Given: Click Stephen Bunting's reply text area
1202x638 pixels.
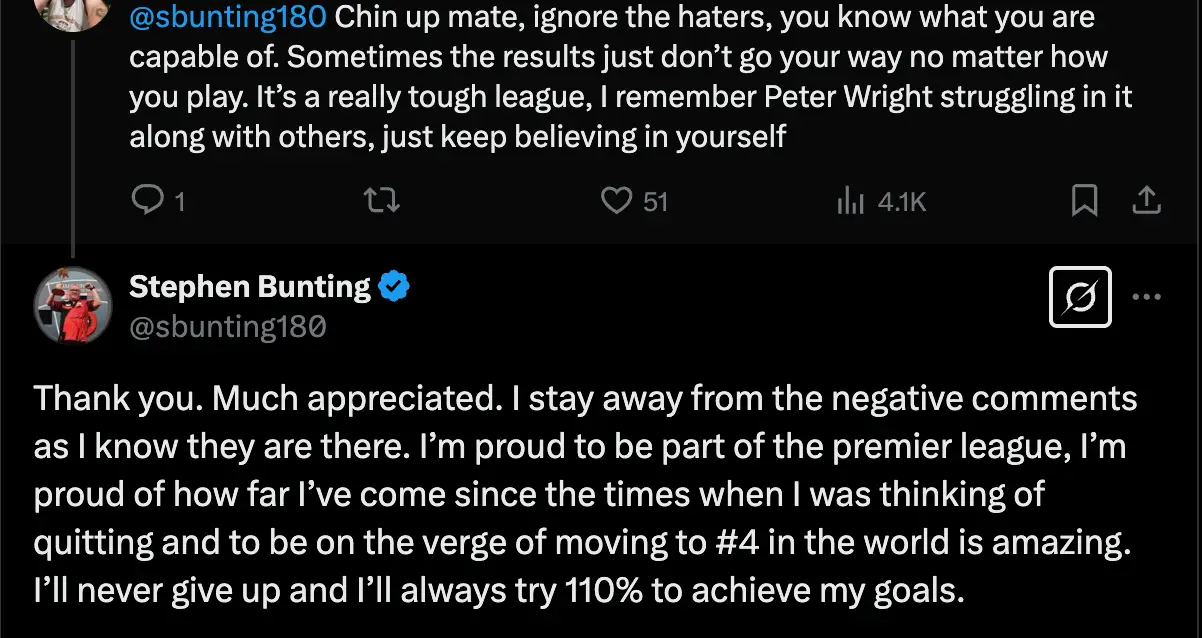Looking at the screenshot, I should [585, 494].
